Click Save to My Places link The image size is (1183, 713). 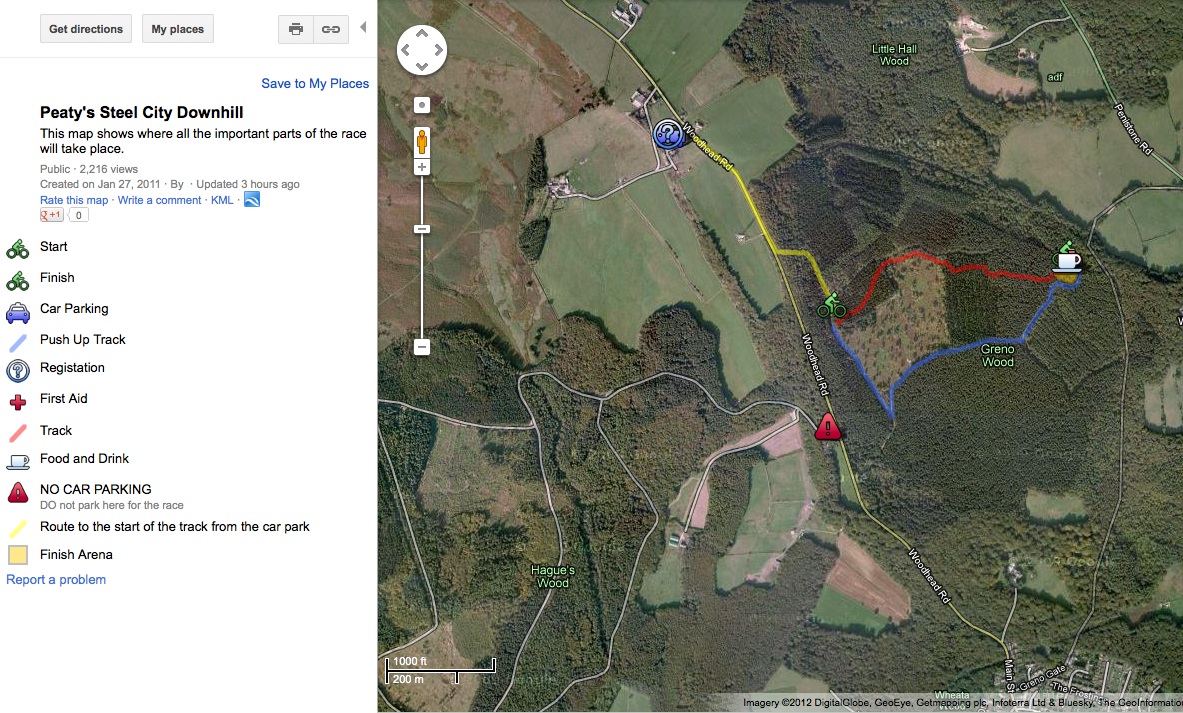[x=315, y=84]
